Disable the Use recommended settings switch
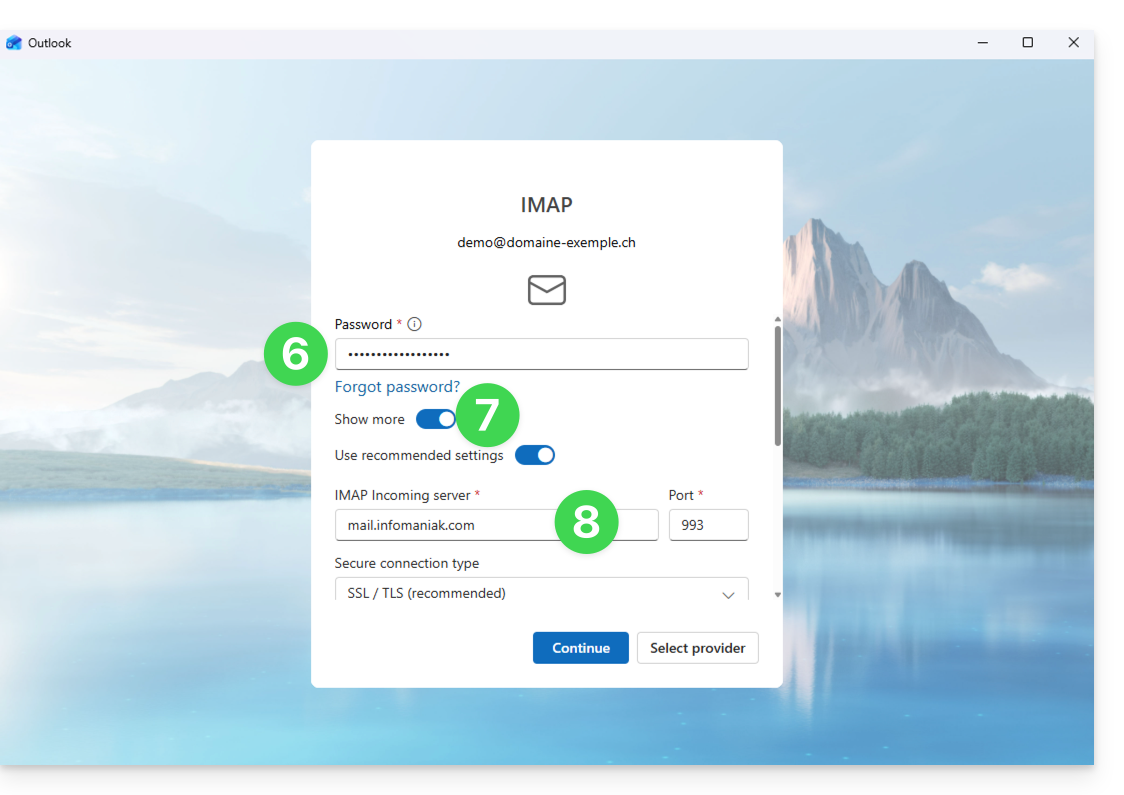Viewport: 1124px width, 795px height. (x=535, y=455)
